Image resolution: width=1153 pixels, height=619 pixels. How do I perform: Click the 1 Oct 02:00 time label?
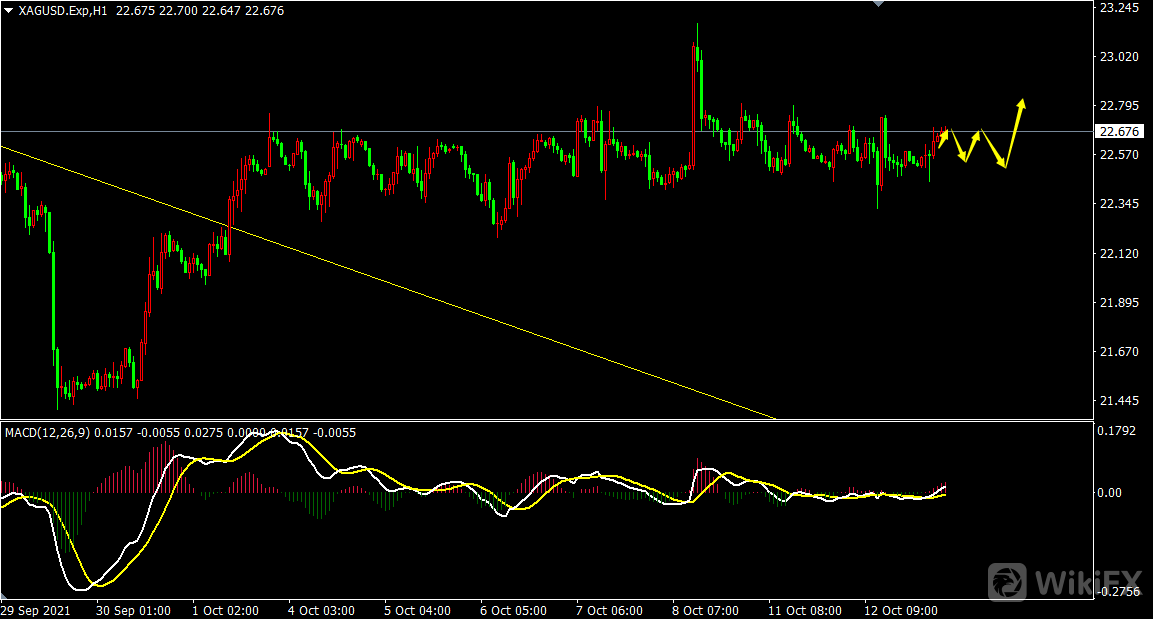[225, 610]
